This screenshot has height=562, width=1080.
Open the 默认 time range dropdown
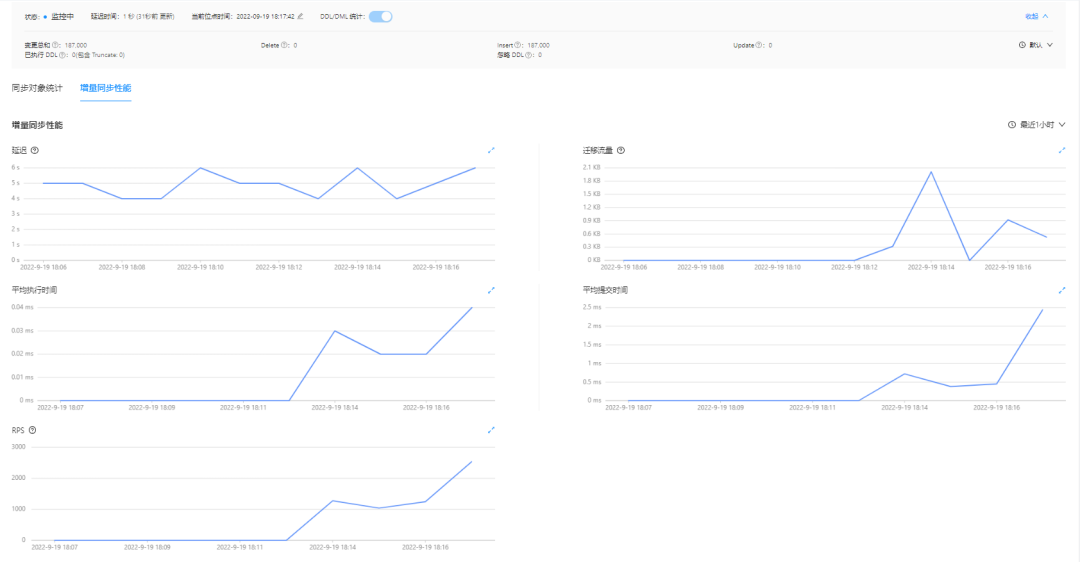(x=1035, y=45)
